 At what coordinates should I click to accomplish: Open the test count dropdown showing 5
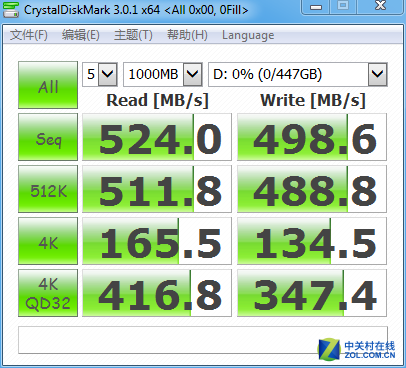[100, 74]
